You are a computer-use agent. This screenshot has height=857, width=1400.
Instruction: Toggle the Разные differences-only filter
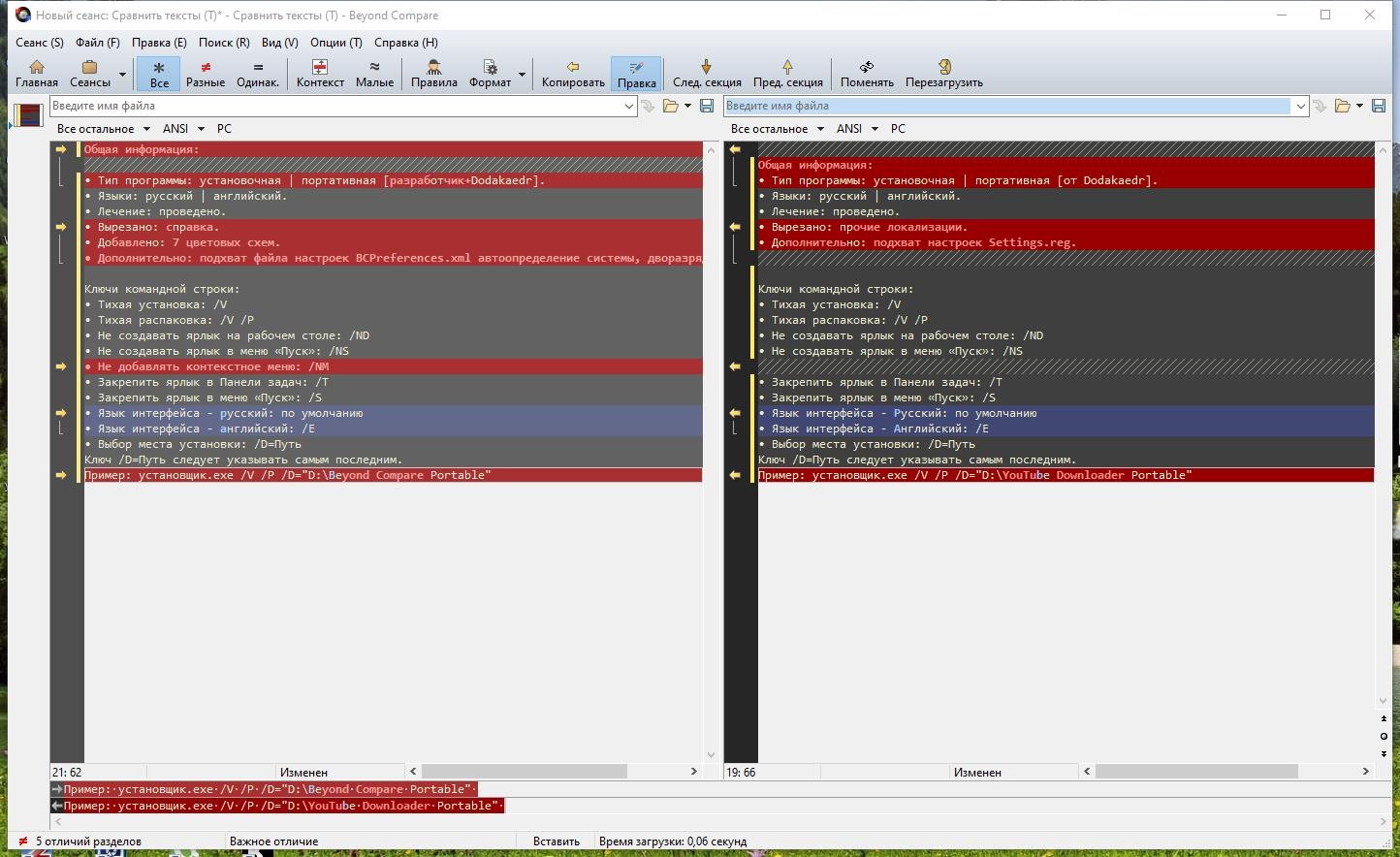coord(206,73)
